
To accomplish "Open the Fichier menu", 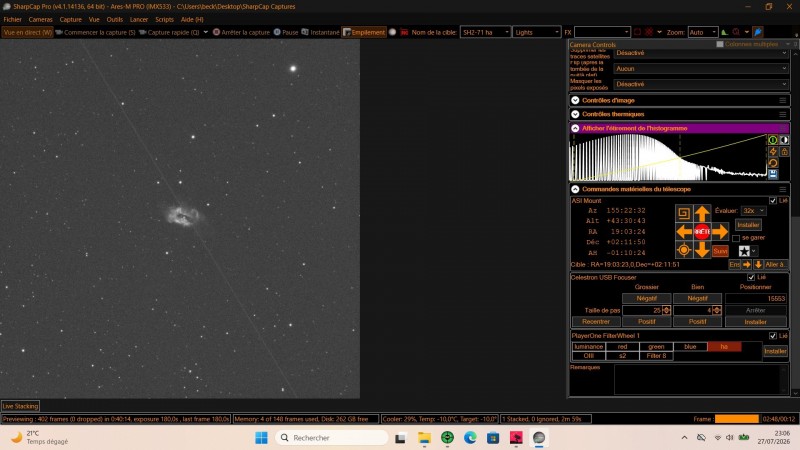I will point(12,19).
